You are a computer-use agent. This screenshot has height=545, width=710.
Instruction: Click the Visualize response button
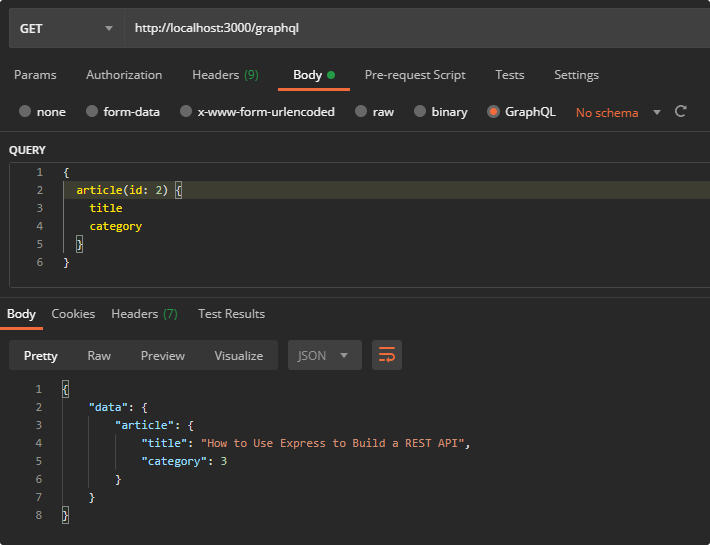(x=238, y=355)
